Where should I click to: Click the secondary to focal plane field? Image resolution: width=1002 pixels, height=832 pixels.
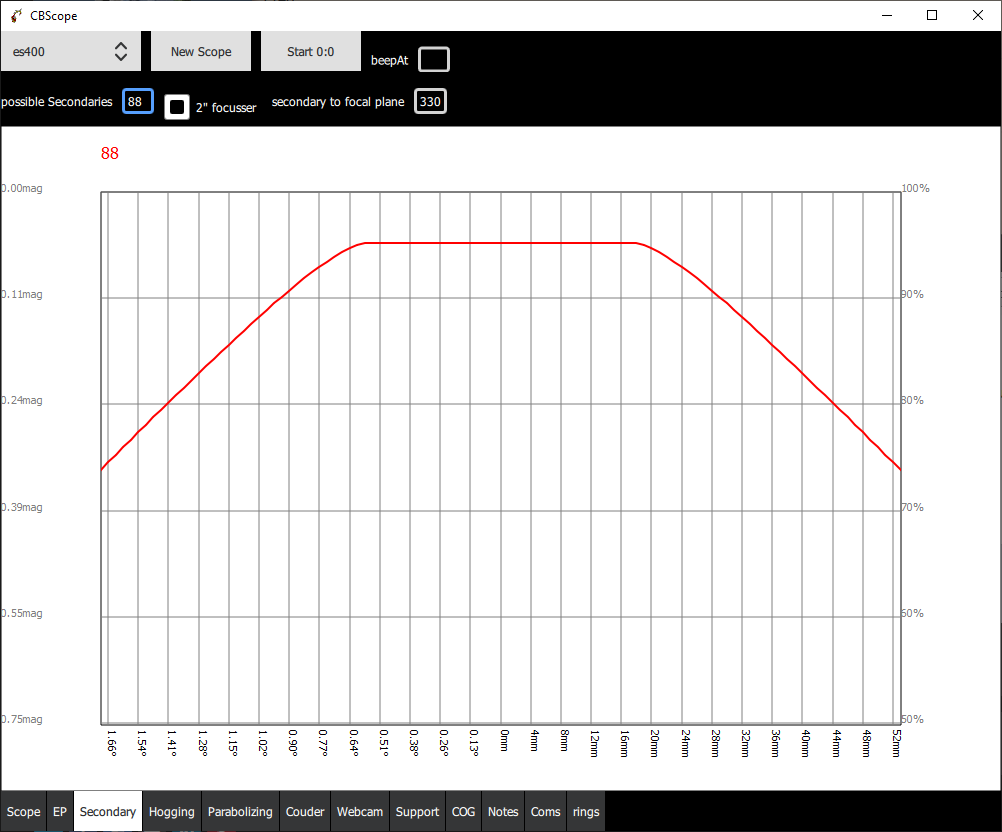pyautogui.click(x=430, y=102)
